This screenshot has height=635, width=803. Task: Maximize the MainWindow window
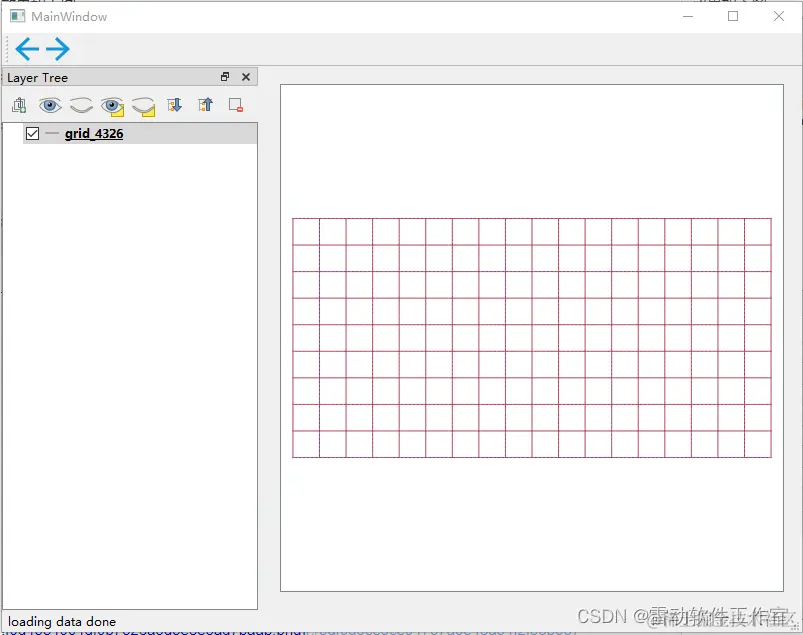pyautogui.click(x=733, y=16)
